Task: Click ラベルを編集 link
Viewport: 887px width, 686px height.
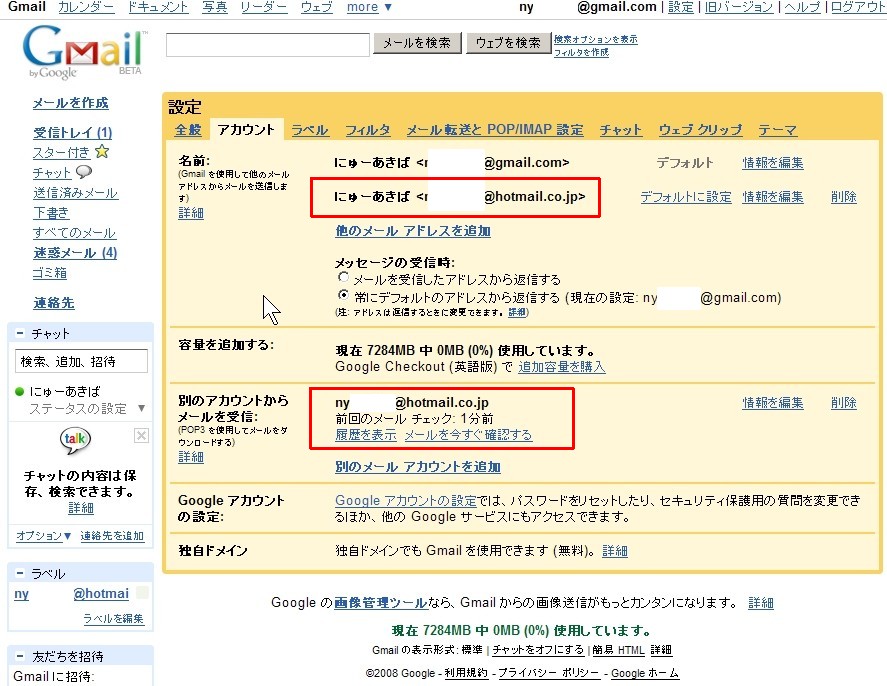Action: (x=113, y=618)
